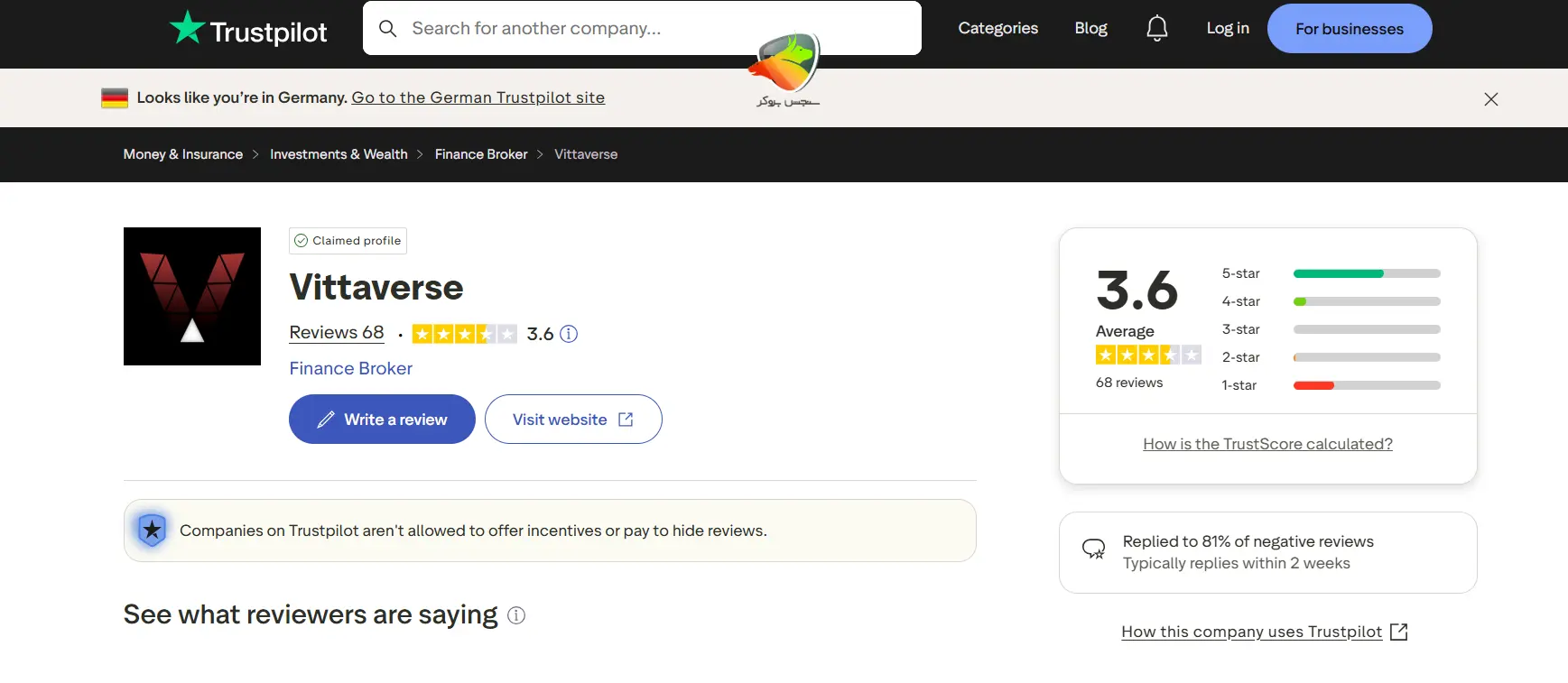1568x683 pixels.
Task: Focus the company search field
Action: coord(642,28)
